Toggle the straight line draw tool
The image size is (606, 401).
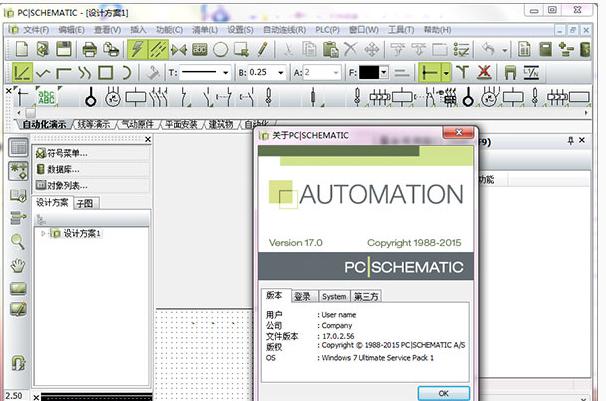(x=22, y=72)
